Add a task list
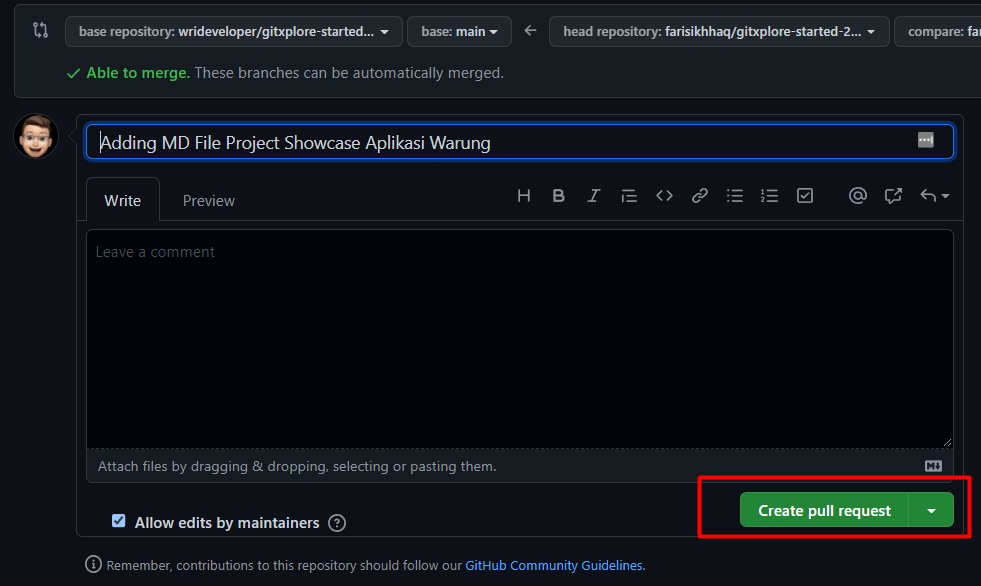This screenshot has width=981, height=586. click(805, 196)
